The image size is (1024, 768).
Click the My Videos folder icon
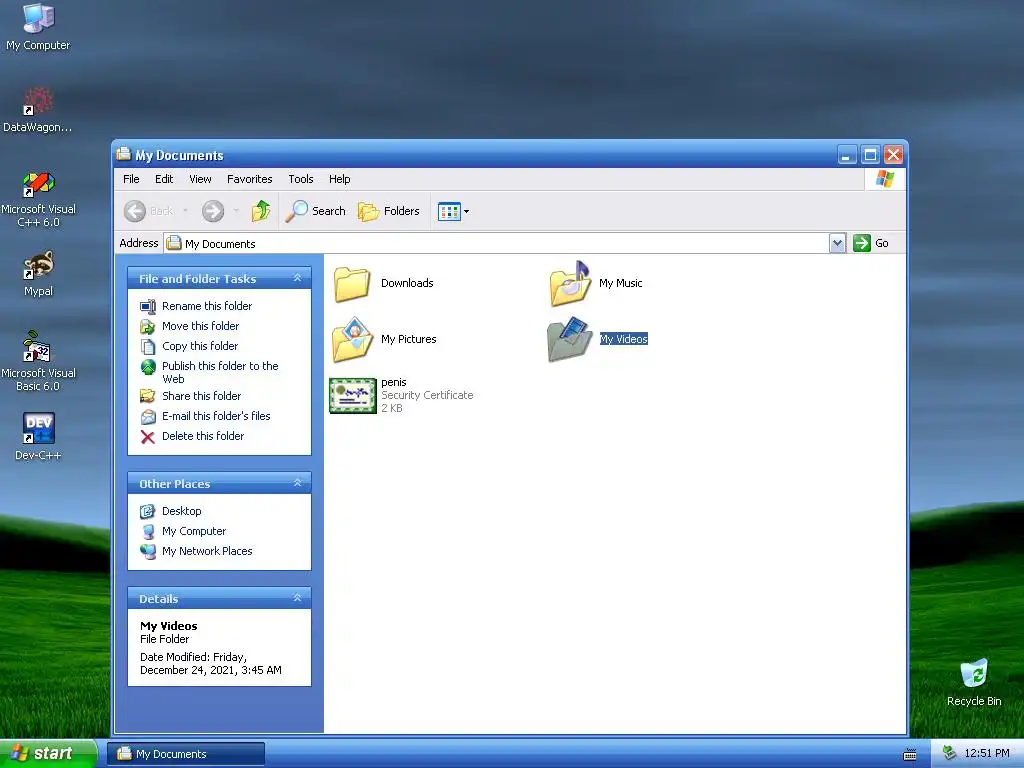[x=570, y=340]
